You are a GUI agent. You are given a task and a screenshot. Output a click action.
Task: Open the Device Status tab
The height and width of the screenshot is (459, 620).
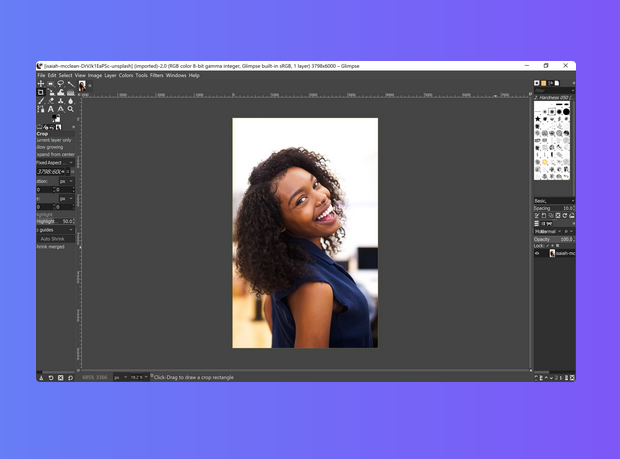tap(46, 127)
